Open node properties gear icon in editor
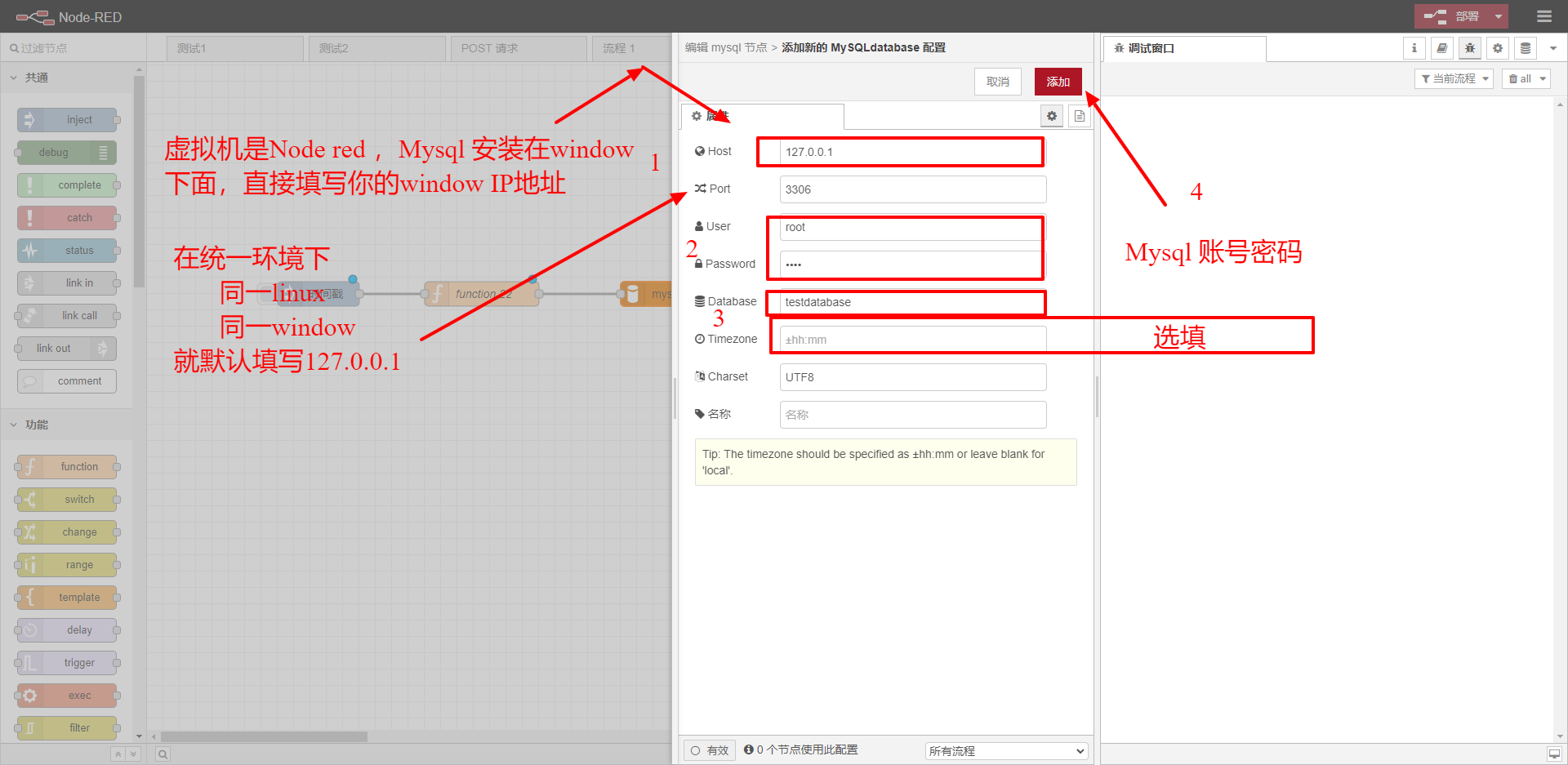The height and width of the screenshot is (765, 1568). 1052,116
